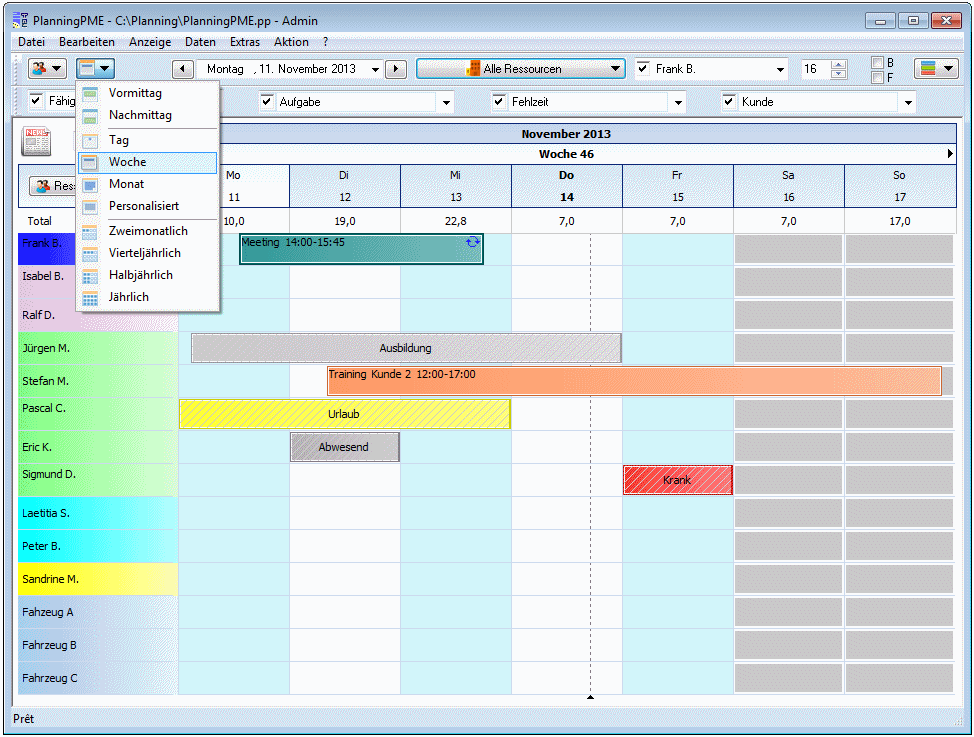Select the Ausbildung event bar
The width and height of the screenshot is (974, 737).
pos(406,348)
